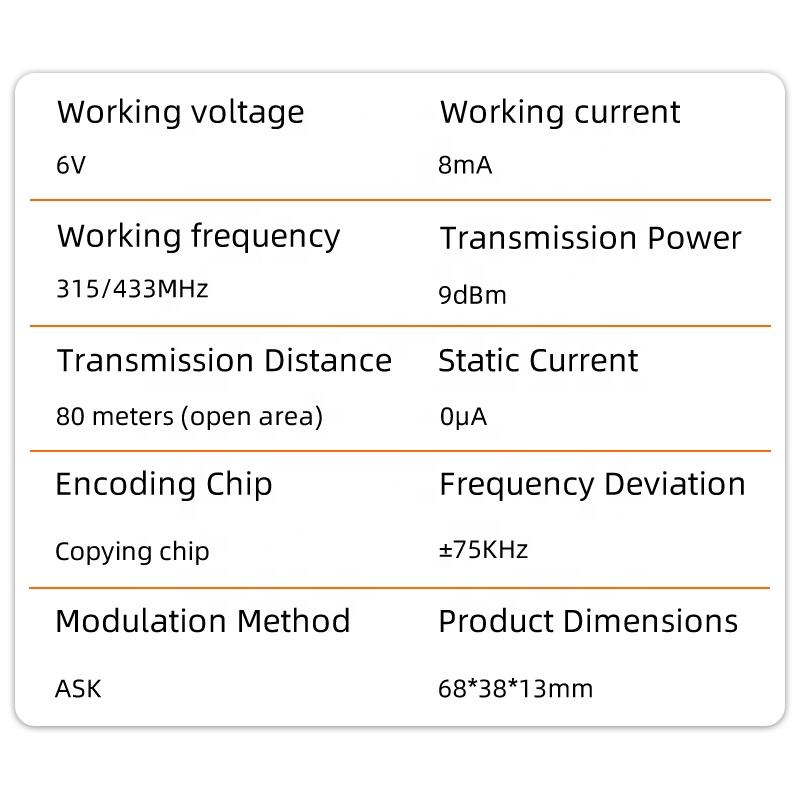Click the Frequency Deviation heading
The width and height of the screenshot is (800, 800).
(592, 484)
